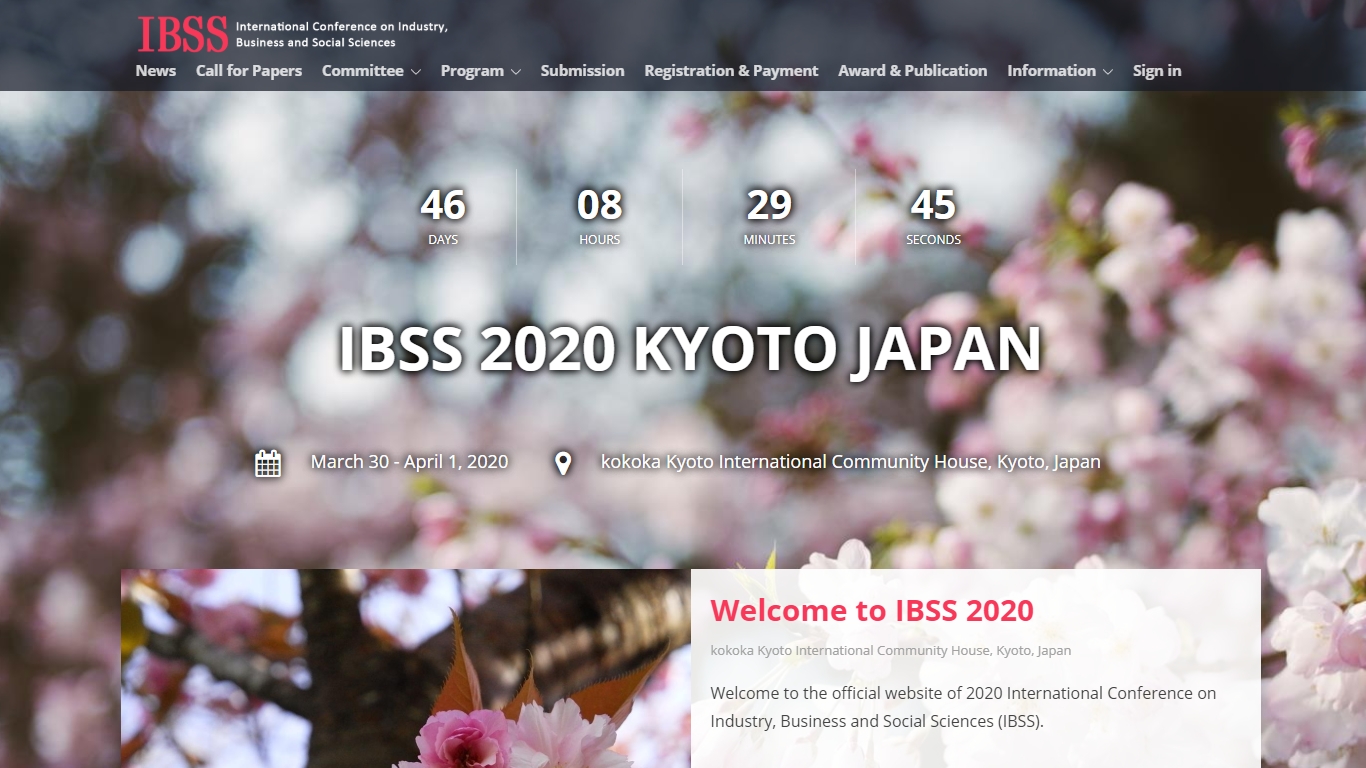
Task: Open Registration & Payment page
Action: (731, 70)
